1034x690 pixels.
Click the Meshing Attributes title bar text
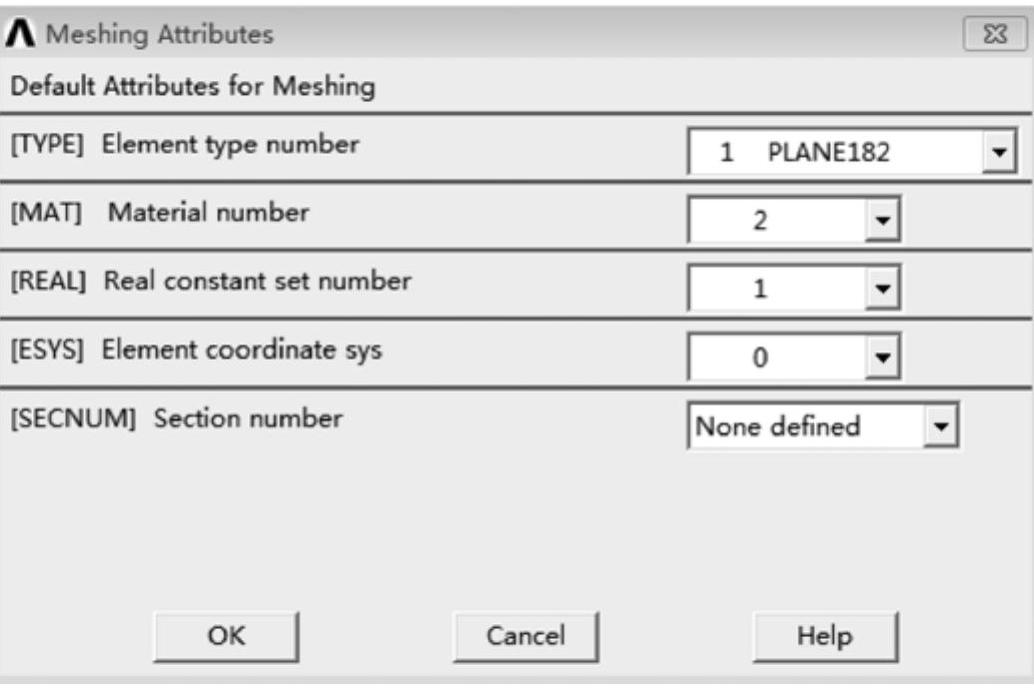point(160,34)
